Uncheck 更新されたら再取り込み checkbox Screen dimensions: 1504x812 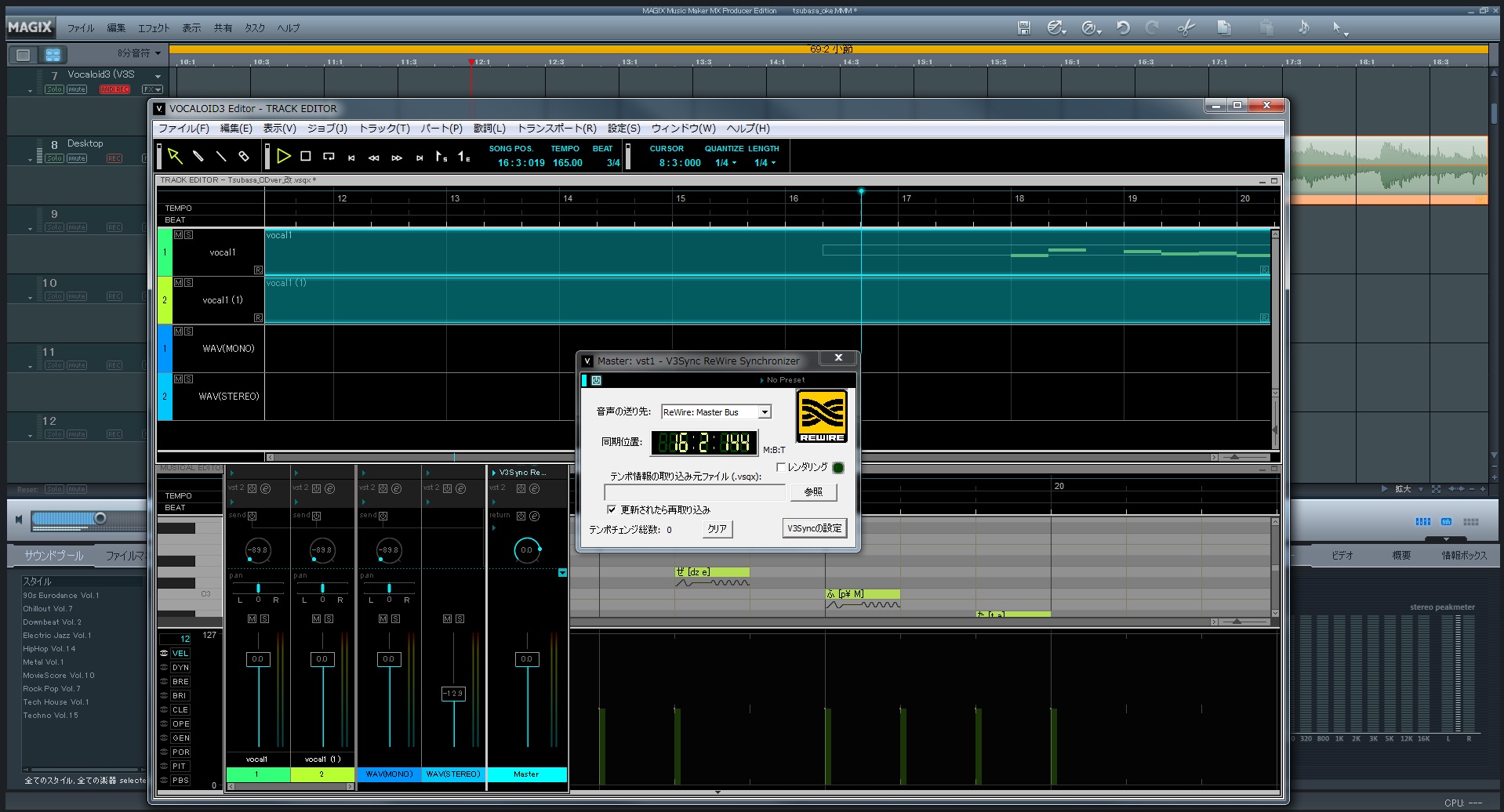tap(612, 509)
